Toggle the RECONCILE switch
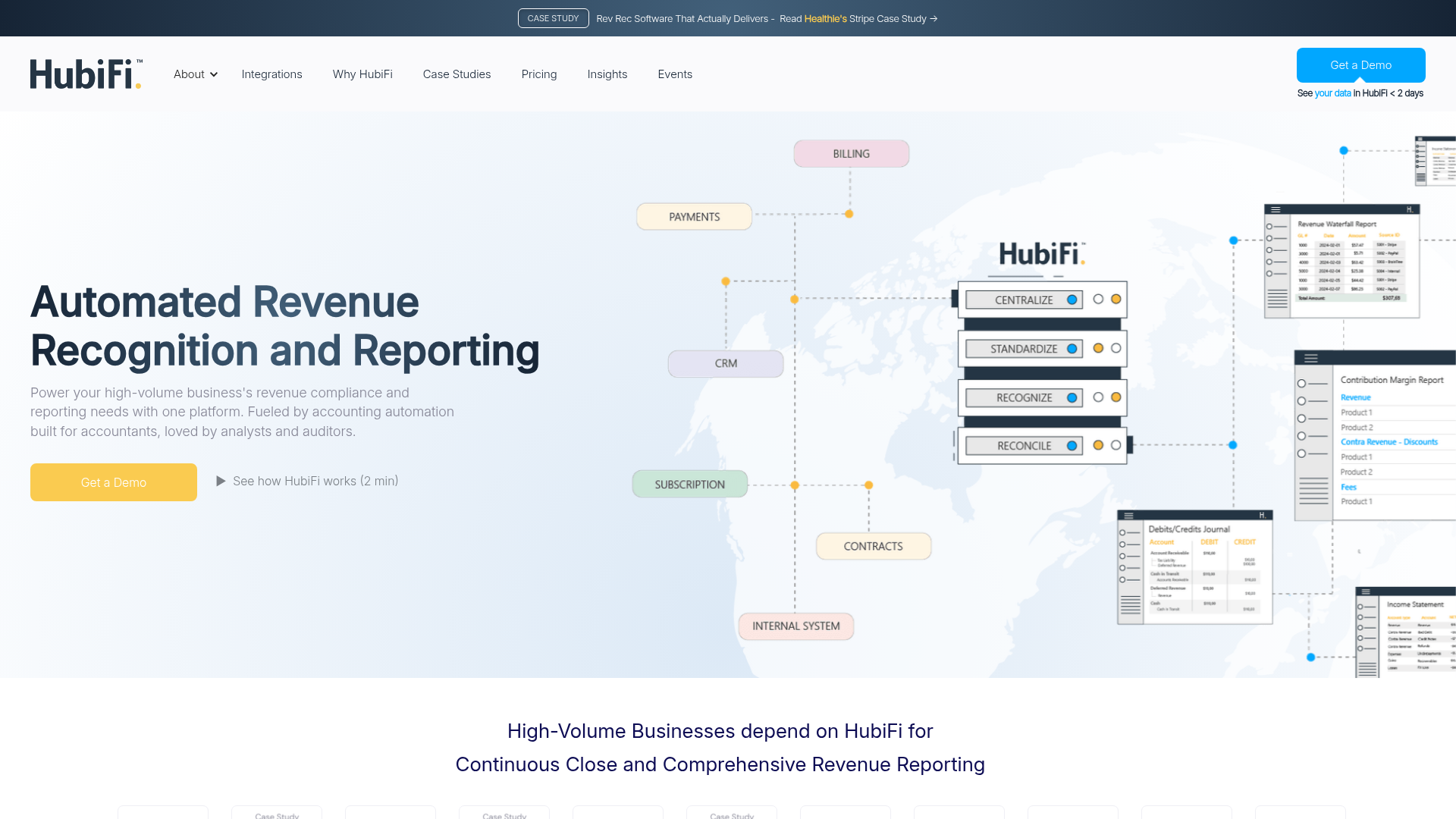This screenshot has height=819, width=1456. [x=1071, y=445]
